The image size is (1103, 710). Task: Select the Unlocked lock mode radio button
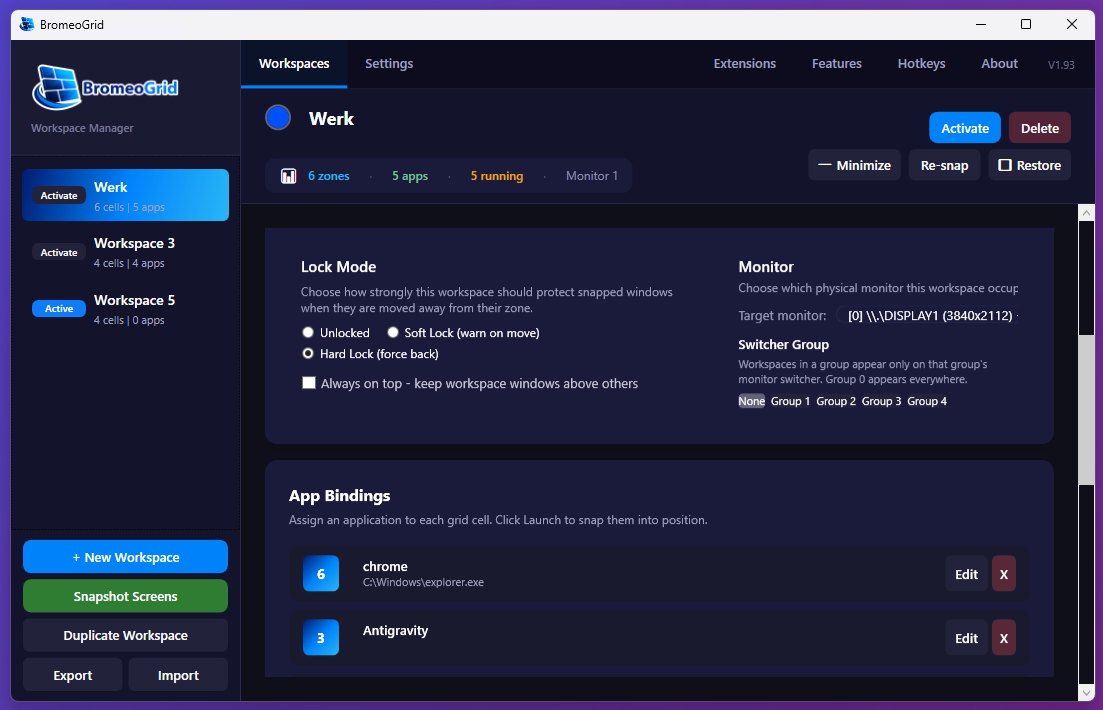(x=308, y=332)
